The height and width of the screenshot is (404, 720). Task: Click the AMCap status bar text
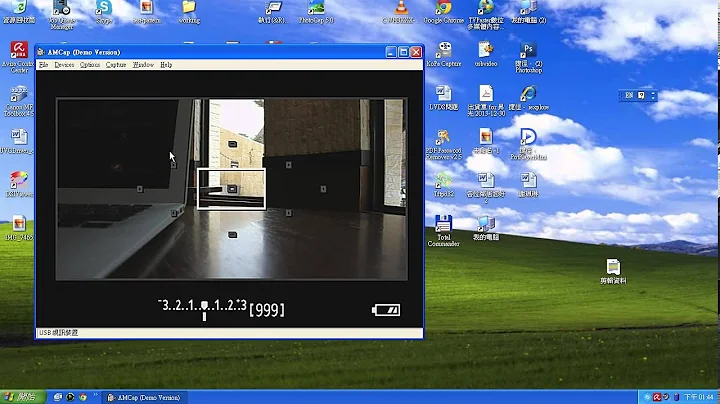[58, 332]
